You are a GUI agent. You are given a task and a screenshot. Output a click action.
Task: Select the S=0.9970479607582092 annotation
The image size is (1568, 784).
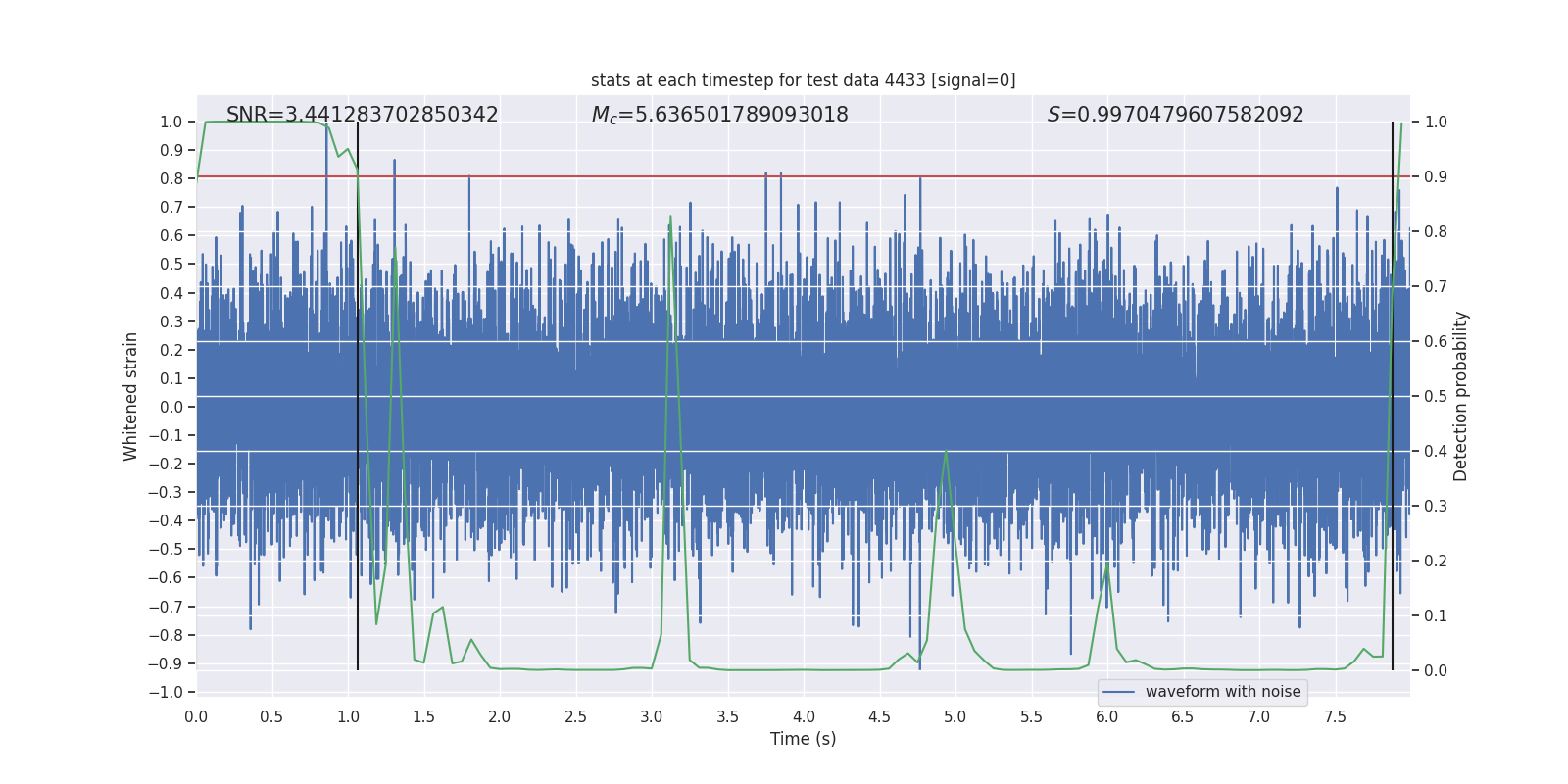coord(1176,115)
